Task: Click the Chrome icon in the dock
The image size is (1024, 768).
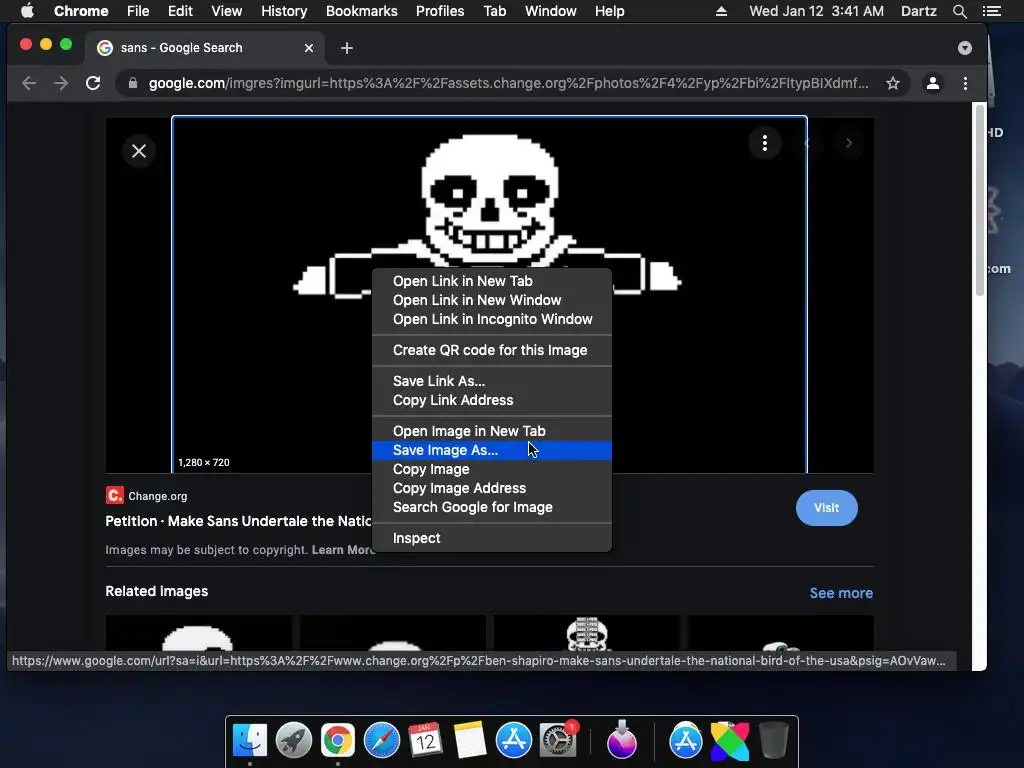Action: click(x=337, y=741)
